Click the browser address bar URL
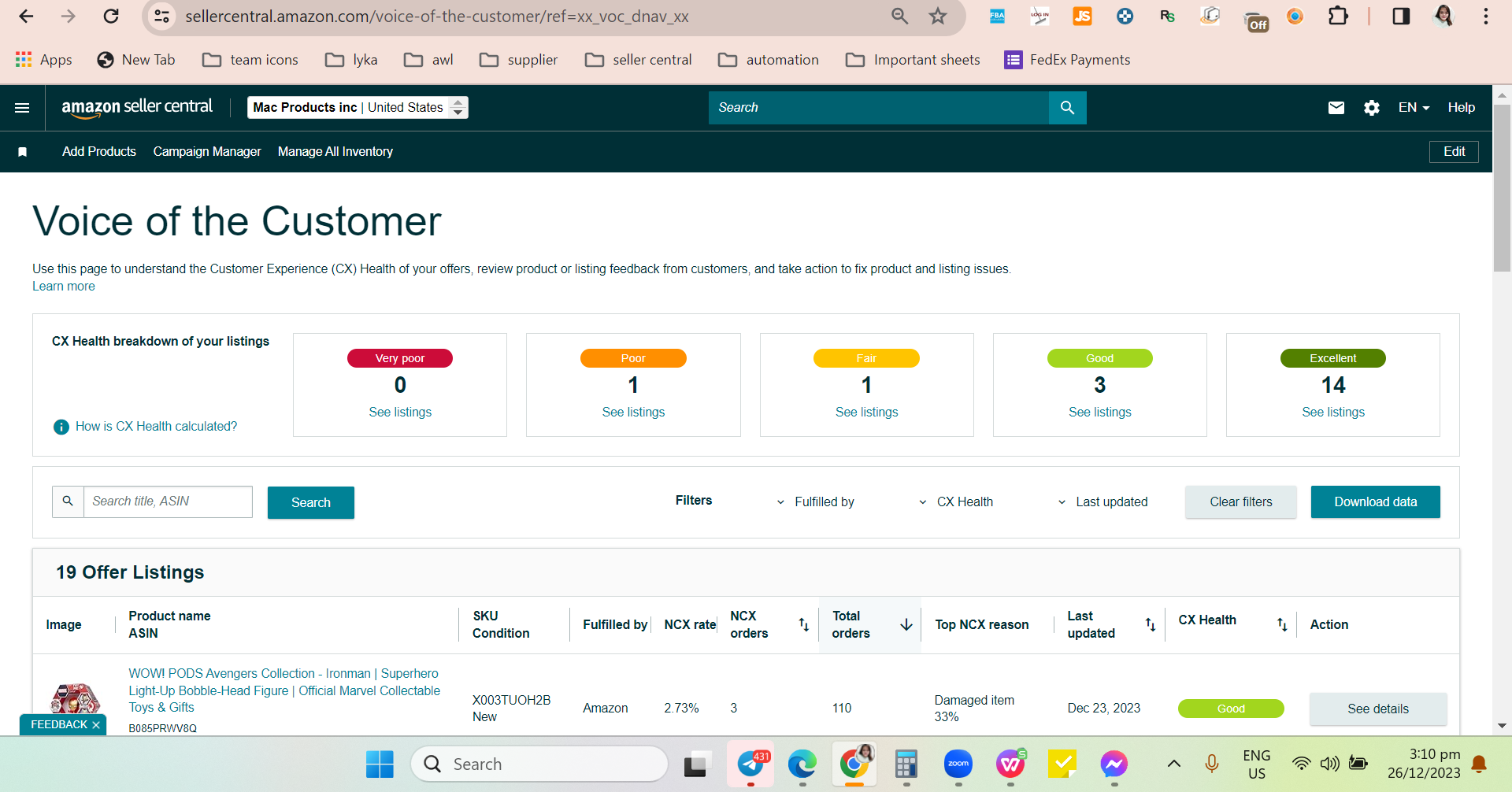Viewport: 1512px width, 792px height. pyautogui.click(x=437, y=17)
